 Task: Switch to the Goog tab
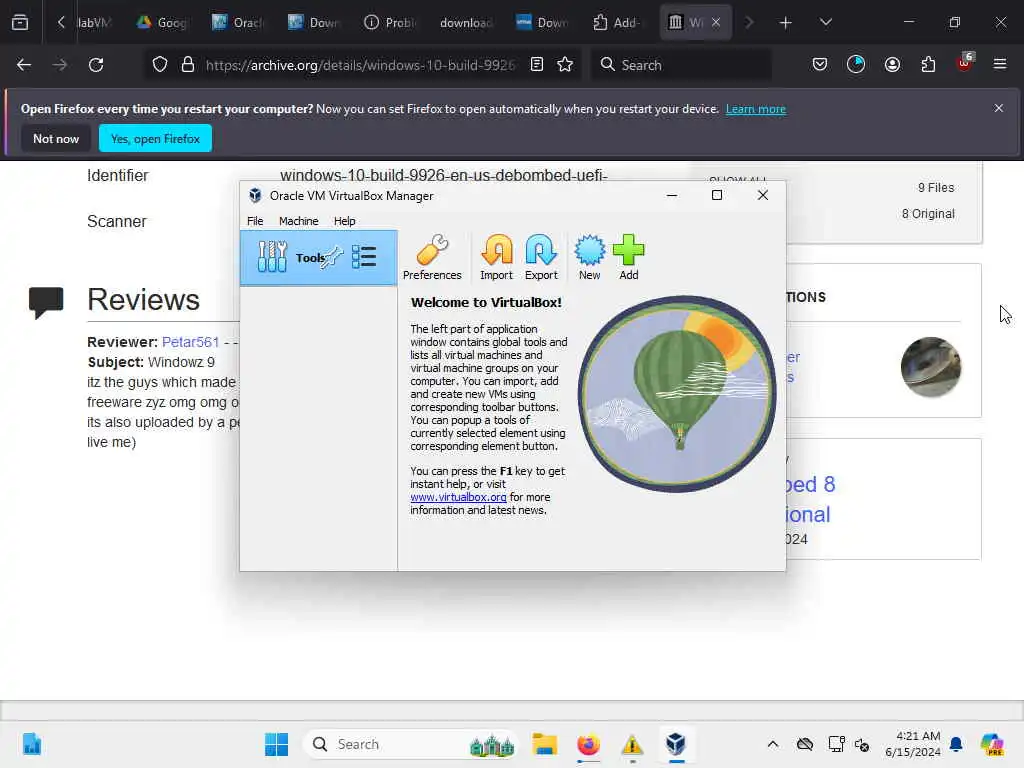(162, 22)
